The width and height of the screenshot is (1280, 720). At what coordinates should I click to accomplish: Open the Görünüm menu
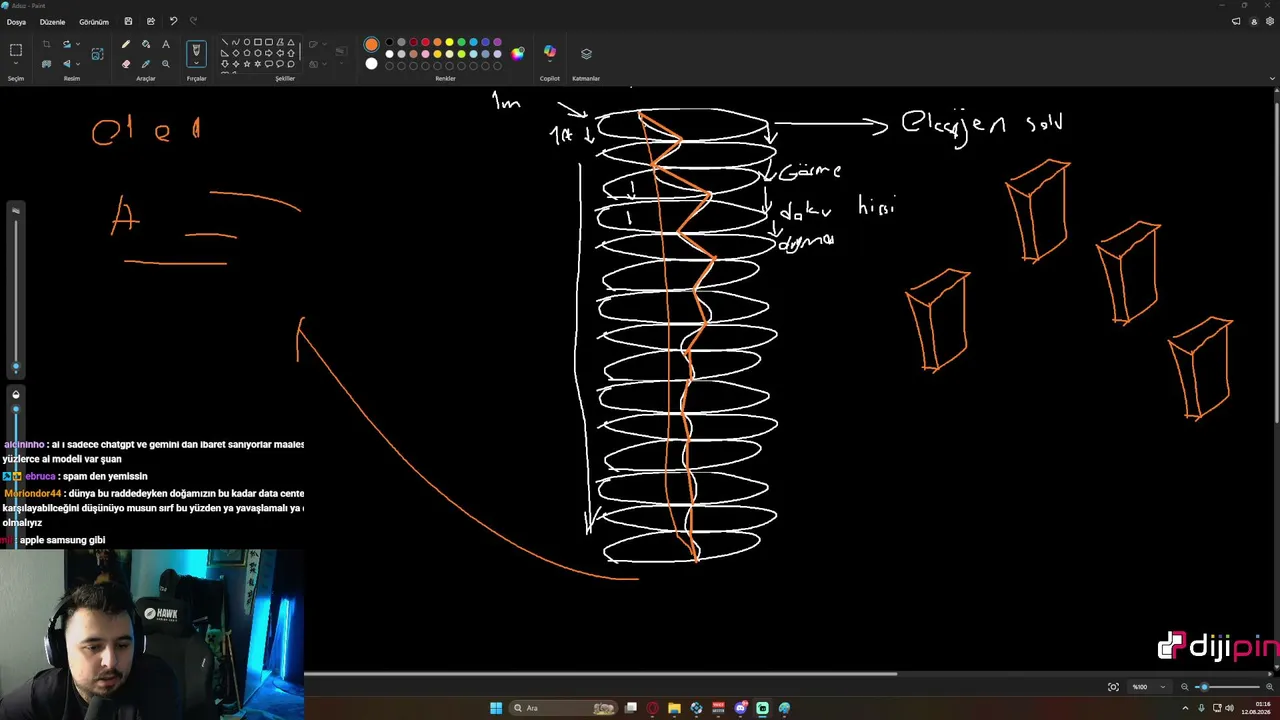tap(94, 21)
